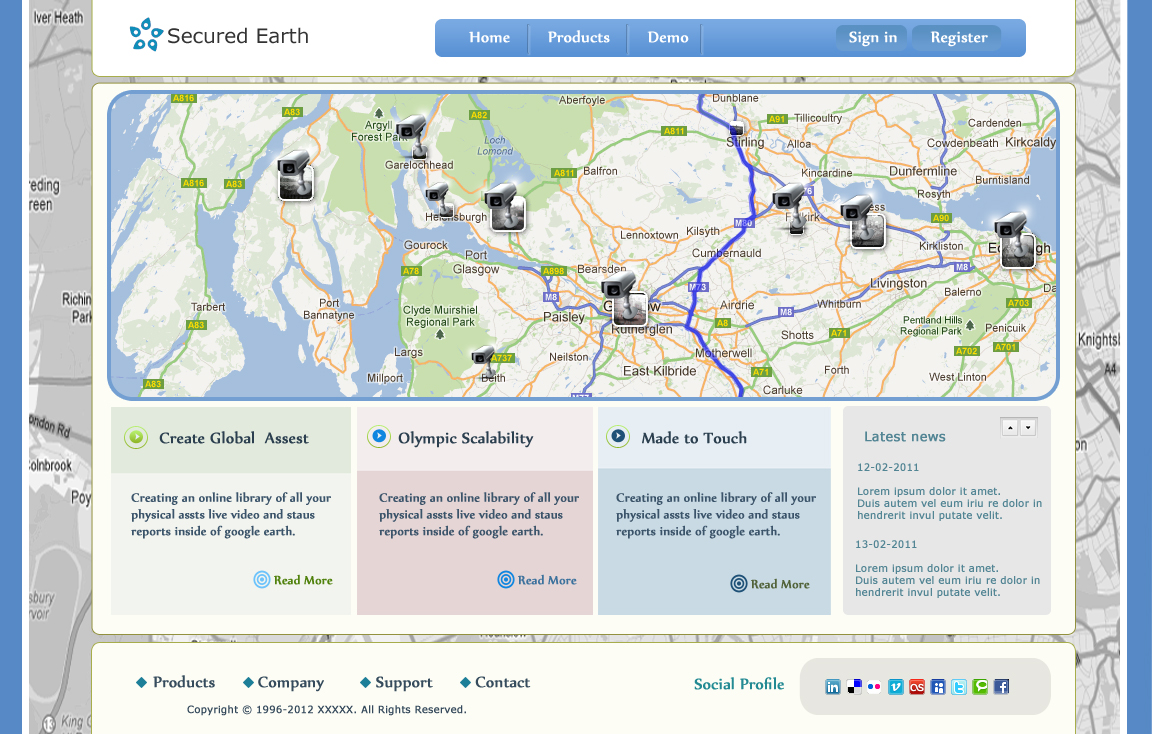Click the Dunfermline label on the map

click(923, 171)
